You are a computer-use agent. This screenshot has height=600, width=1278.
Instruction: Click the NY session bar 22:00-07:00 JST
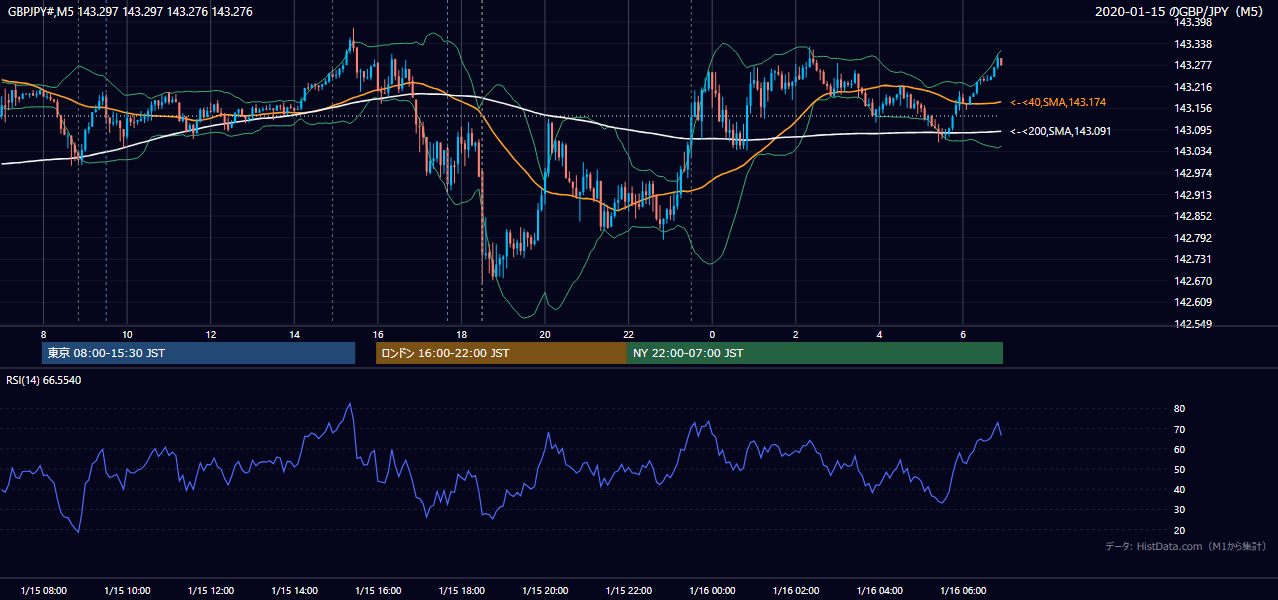point(815,353)
